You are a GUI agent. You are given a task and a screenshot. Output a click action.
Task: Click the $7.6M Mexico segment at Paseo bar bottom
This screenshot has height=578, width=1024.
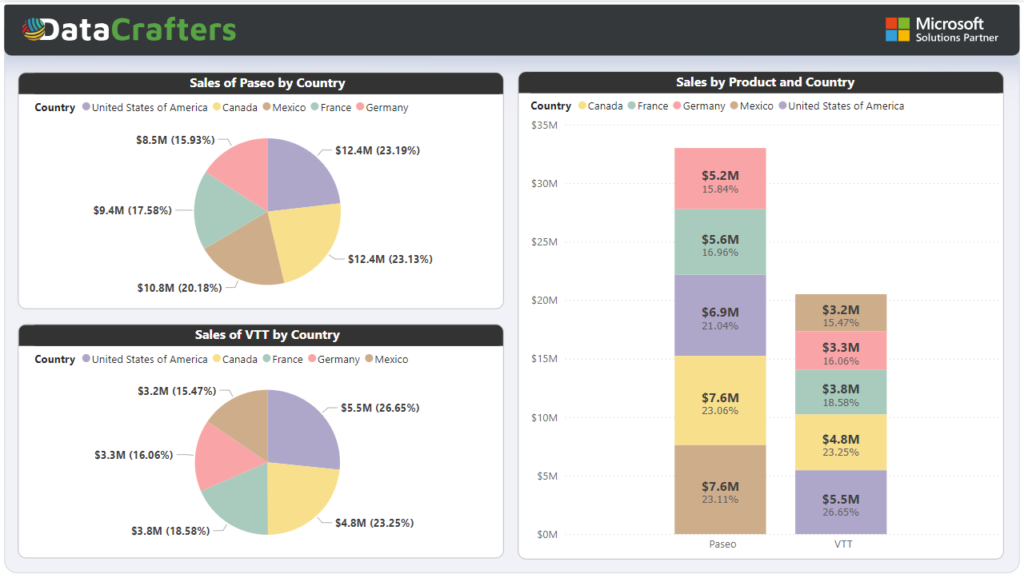tap(720, 490)
